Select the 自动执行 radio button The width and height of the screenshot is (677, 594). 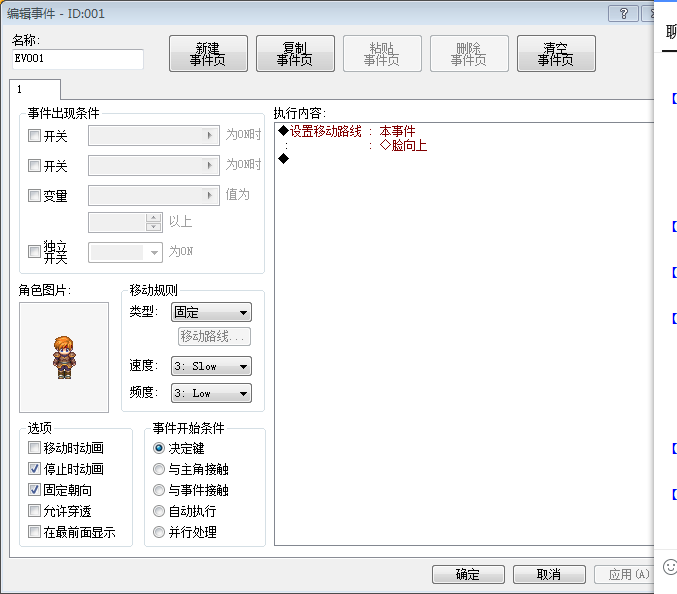[x=159, y=511]
